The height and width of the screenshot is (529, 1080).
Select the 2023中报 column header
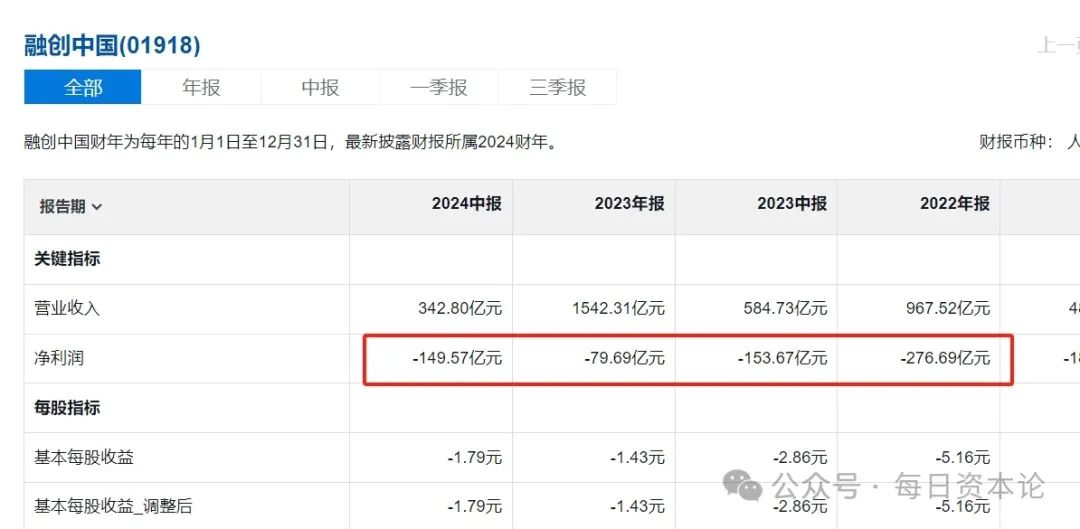[792, 204]
